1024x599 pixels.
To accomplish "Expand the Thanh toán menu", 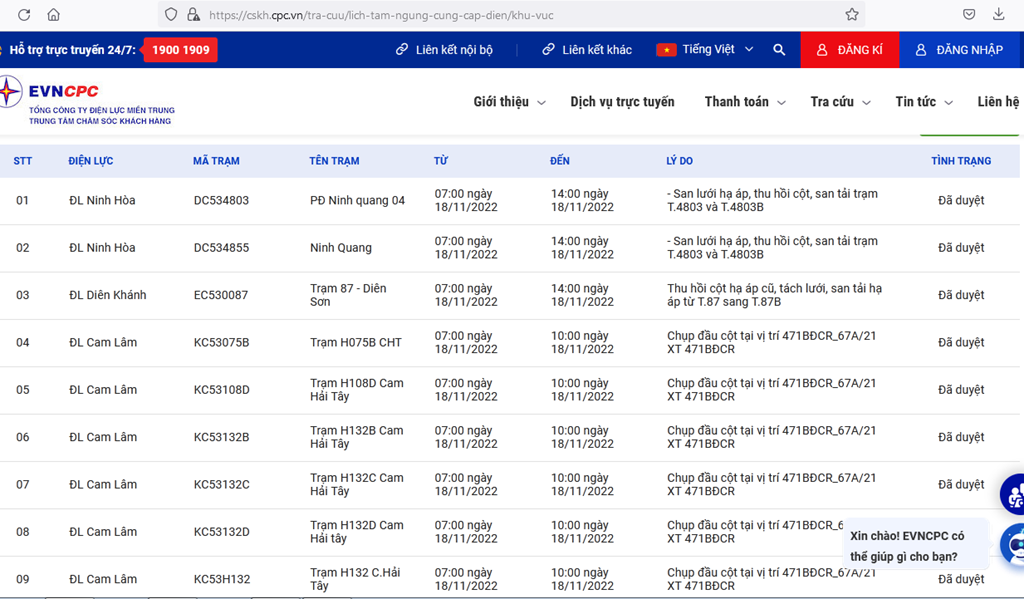I will click(x=744, y=102).
